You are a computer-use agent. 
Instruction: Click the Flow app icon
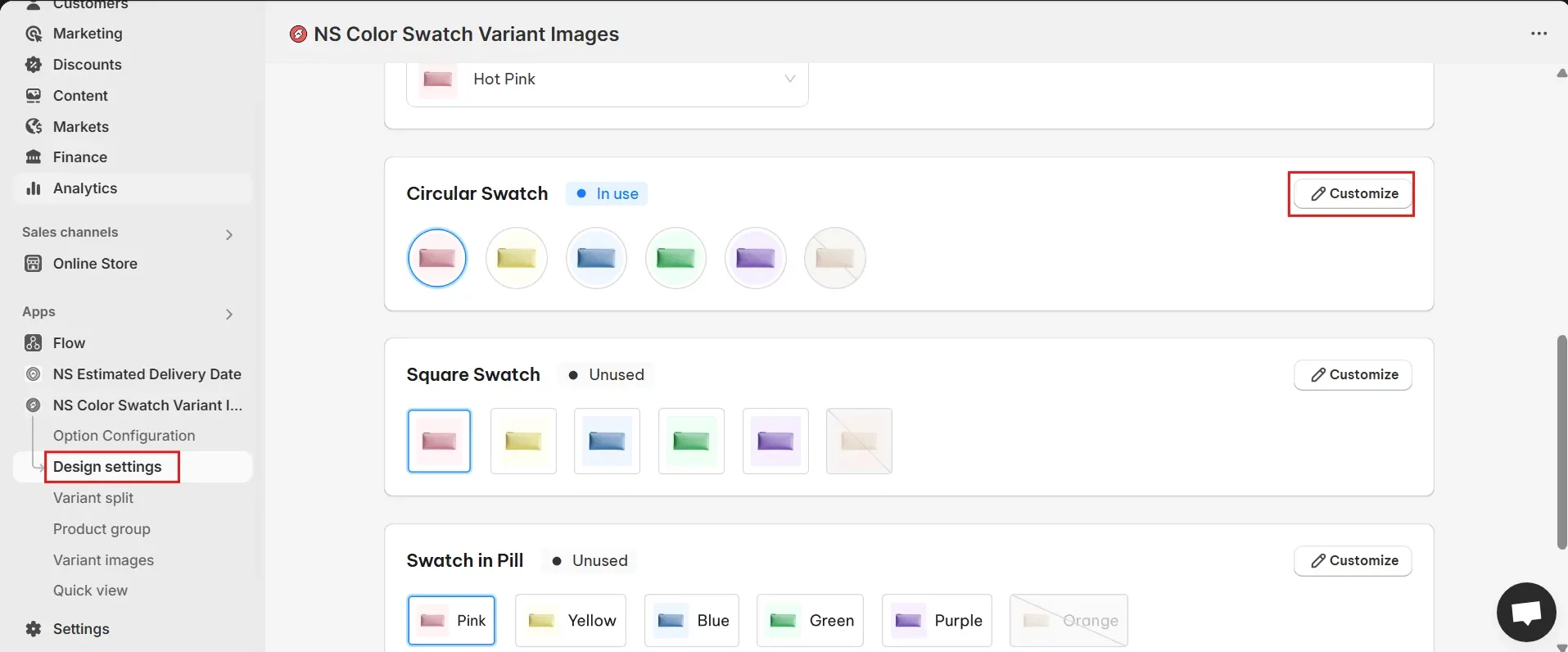tap(34, 343)
